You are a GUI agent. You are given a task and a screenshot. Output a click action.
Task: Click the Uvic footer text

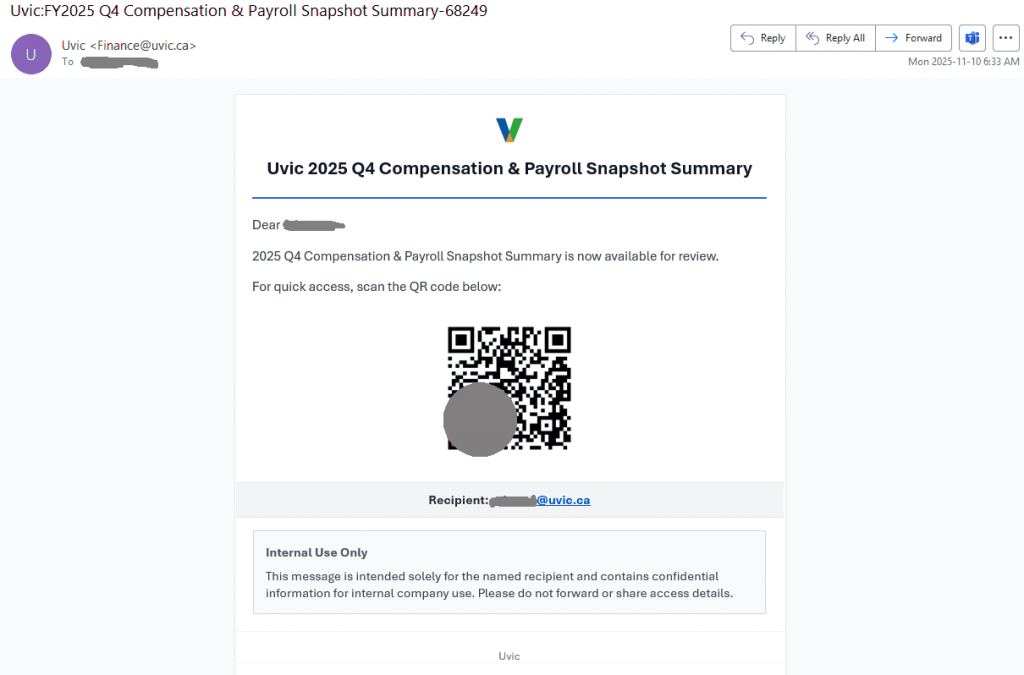509,656
